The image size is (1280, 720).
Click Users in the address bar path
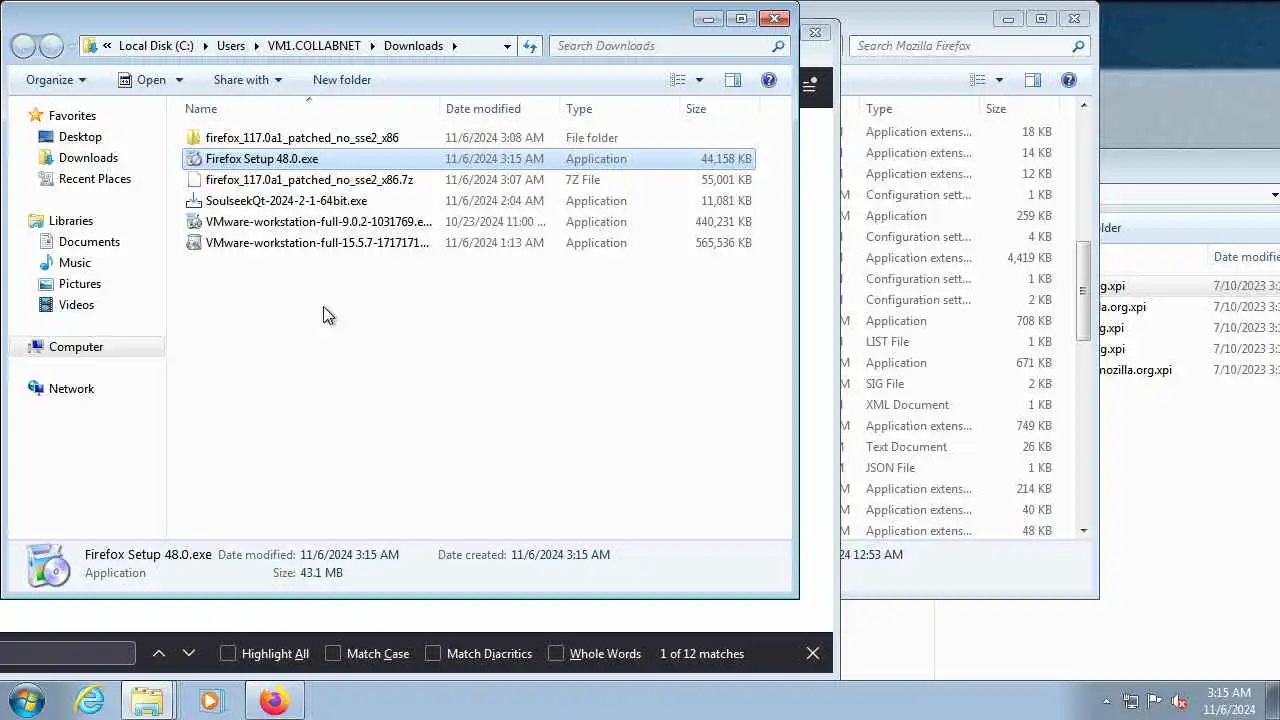tap(230, 46)
